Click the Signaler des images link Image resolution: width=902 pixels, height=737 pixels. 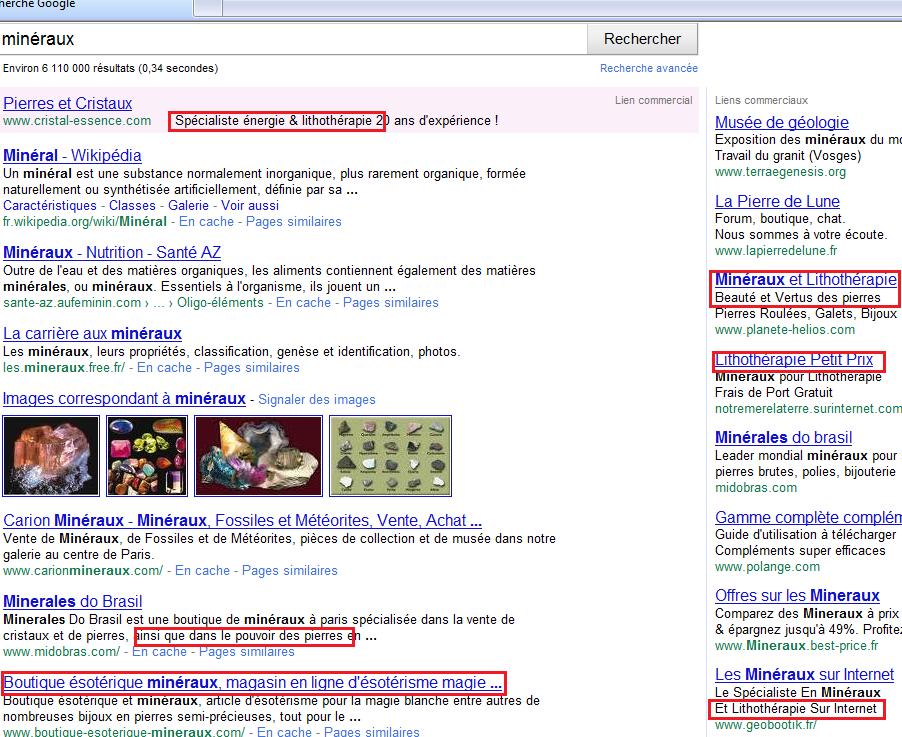click(317, 400)
